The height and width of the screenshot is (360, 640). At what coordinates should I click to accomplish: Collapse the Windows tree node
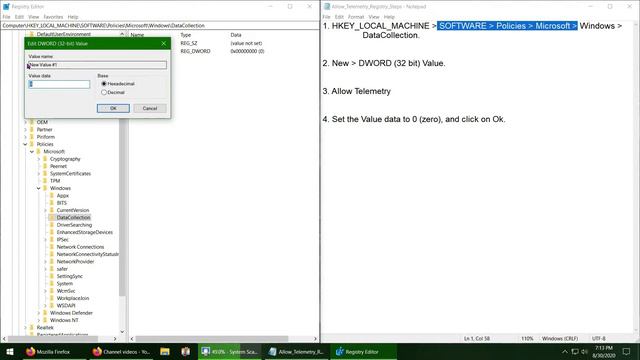click(39, 188)
